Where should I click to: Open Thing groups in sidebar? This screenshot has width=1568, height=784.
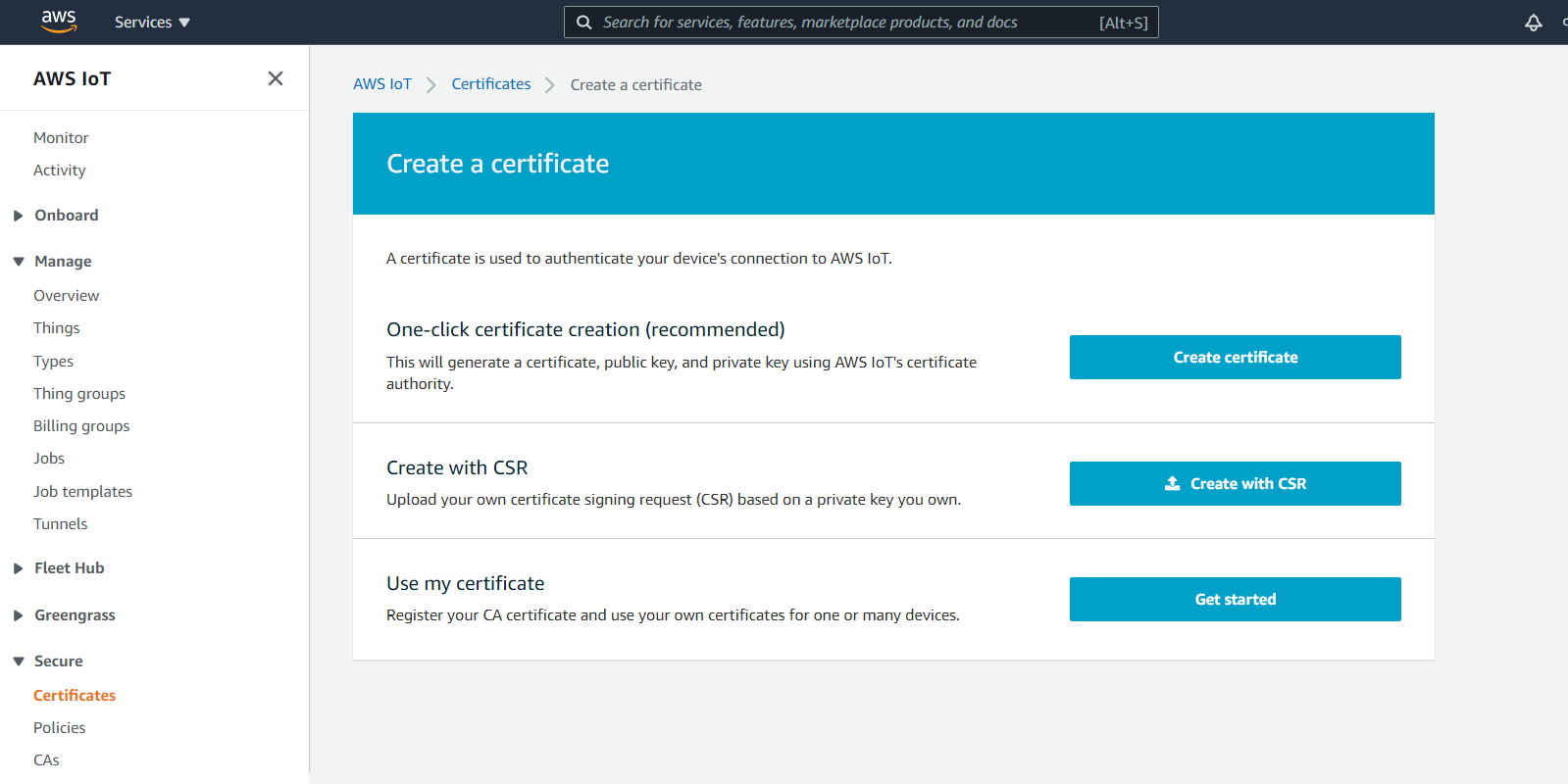click(x=79, y=394)
